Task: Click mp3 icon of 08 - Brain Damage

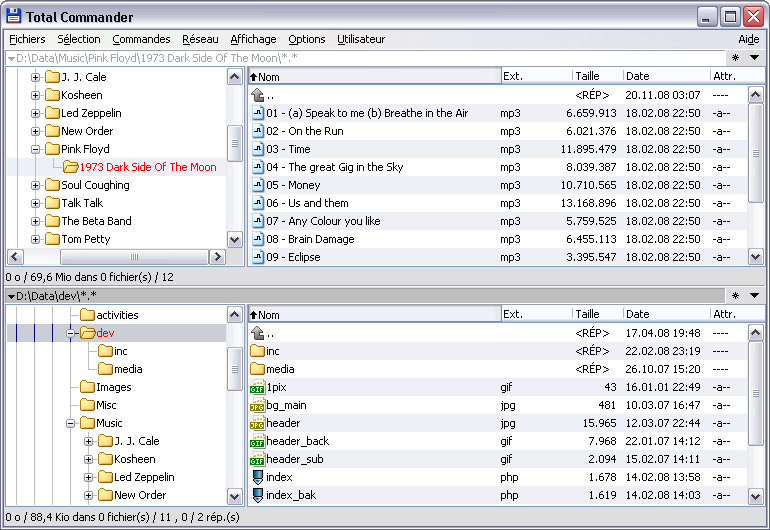Action: pyautogui.click(x=258, y=239)
